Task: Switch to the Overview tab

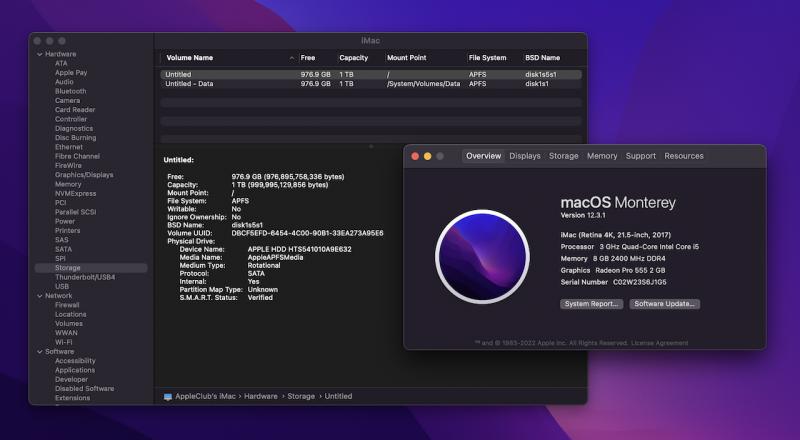Action: pos(483,156)
